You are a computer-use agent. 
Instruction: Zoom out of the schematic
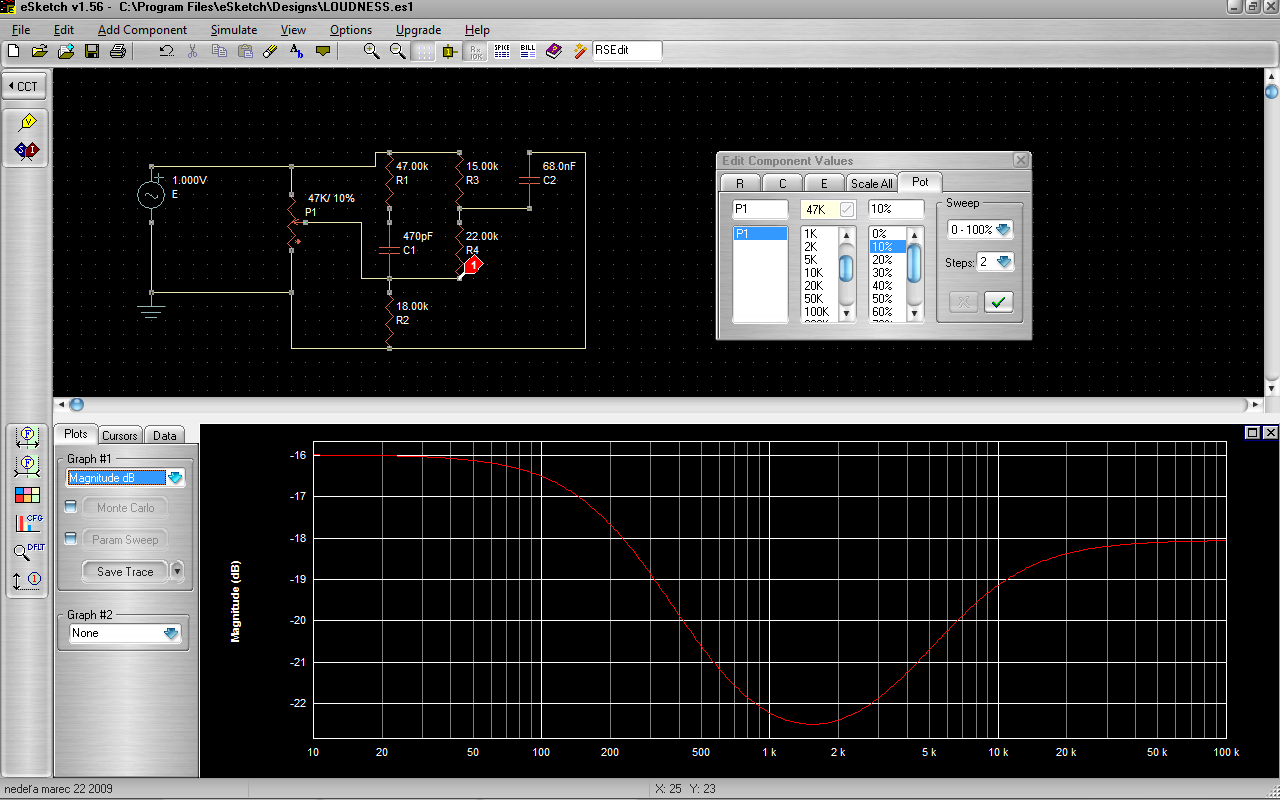tap(397, 51)
